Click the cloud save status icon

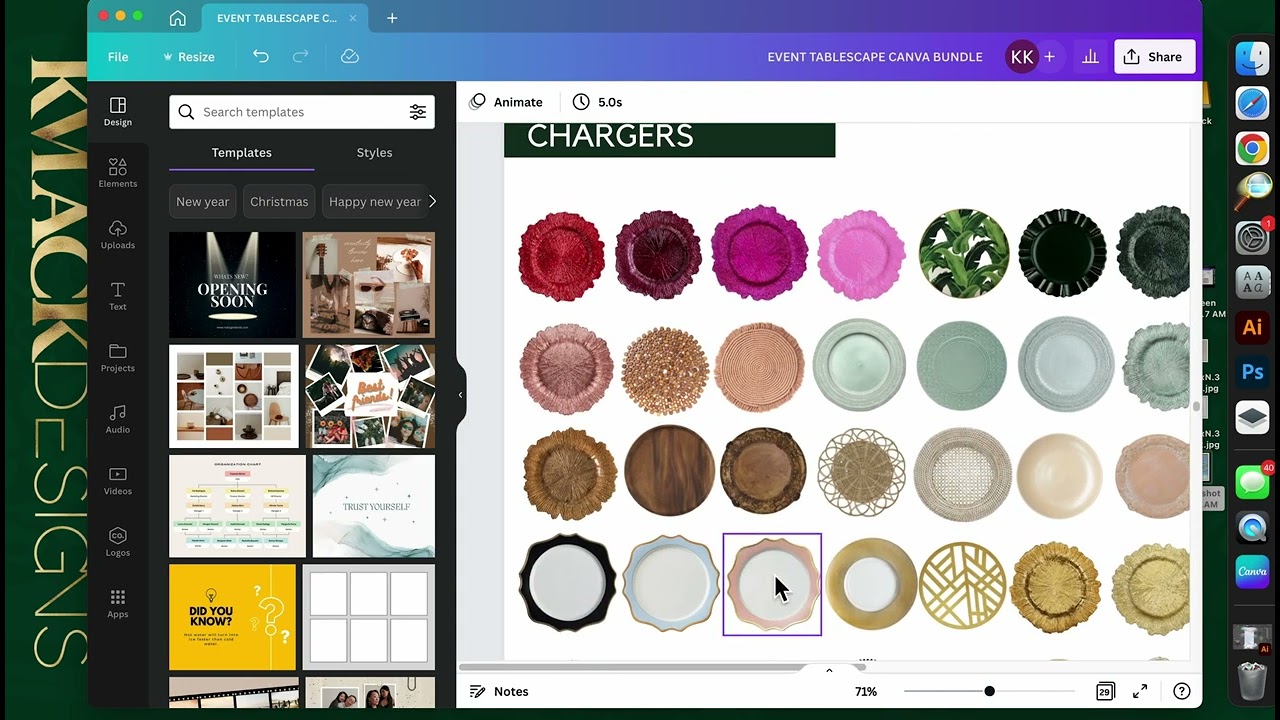click(349, 57)
